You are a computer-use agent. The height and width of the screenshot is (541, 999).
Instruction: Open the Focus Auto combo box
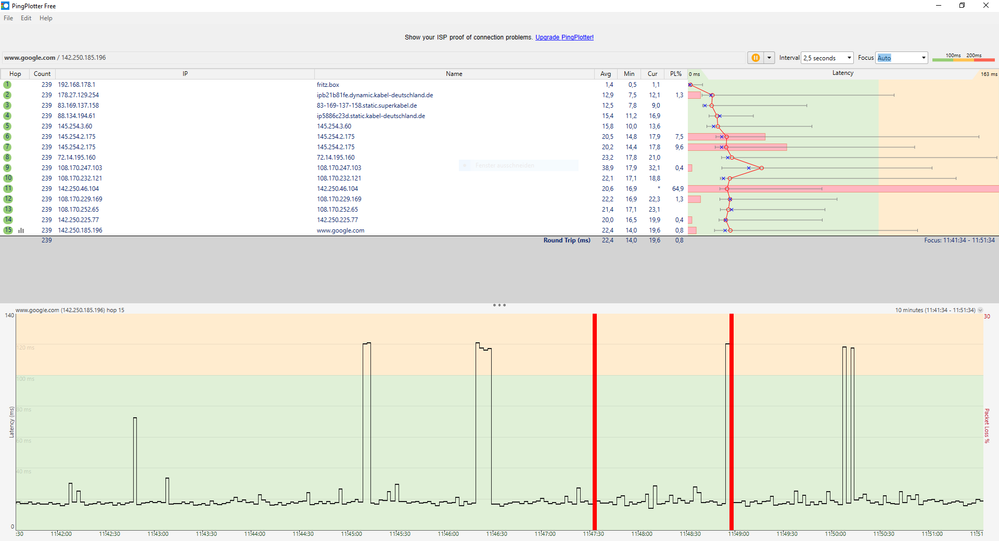tap(902, 57)
